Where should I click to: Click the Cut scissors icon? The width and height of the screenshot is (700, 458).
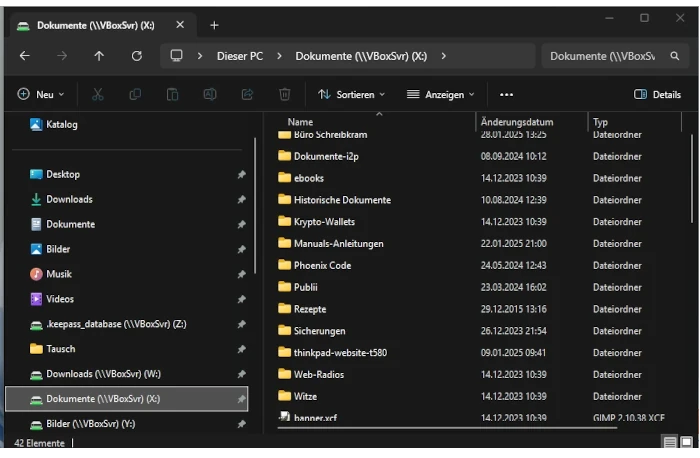pos(98,94)
